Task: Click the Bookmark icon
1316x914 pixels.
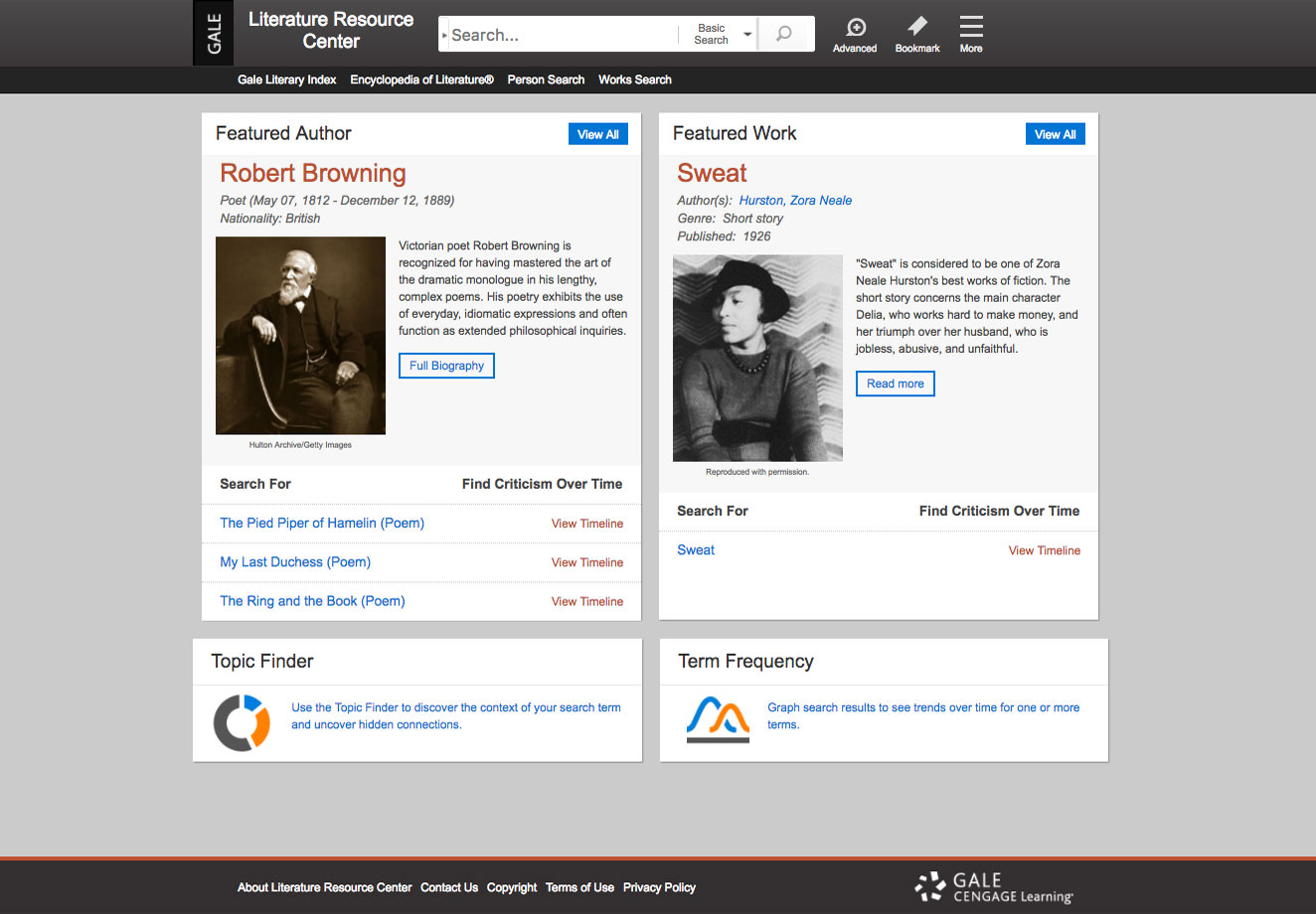Action: [917, 35]
